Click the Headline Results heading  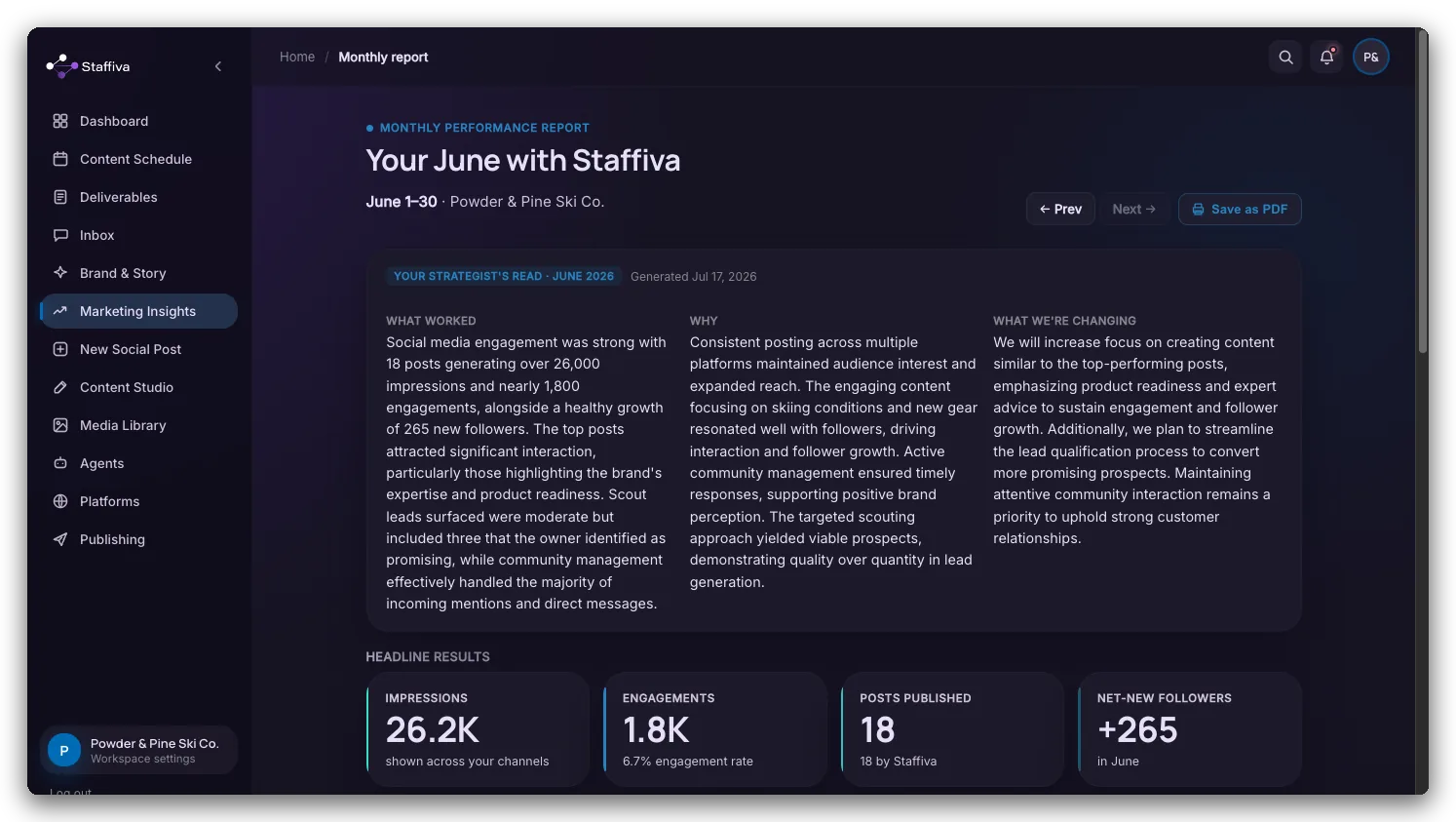[428, 657]
